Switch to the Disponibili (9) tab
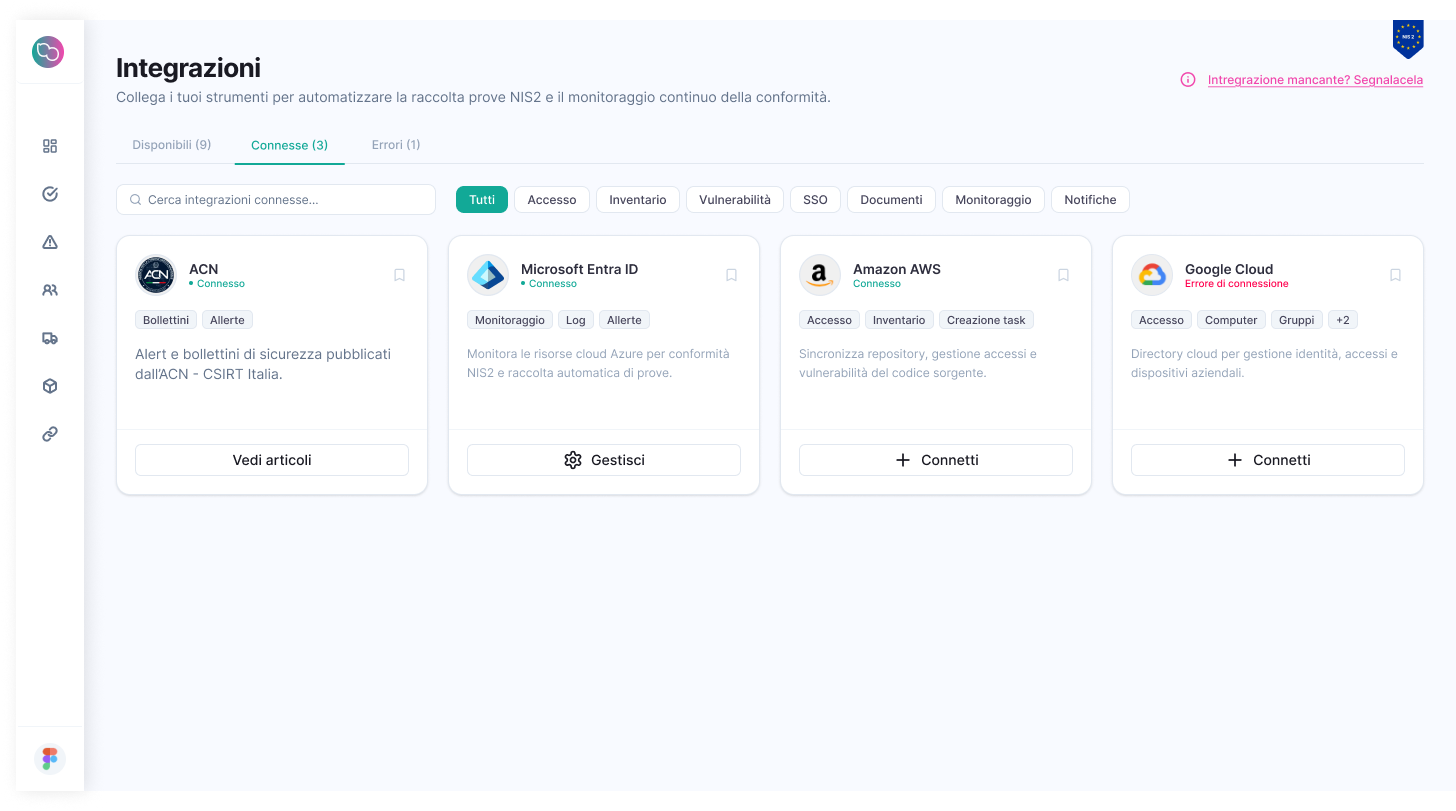This screenshot has width=1456, height=811. [172, 145]
